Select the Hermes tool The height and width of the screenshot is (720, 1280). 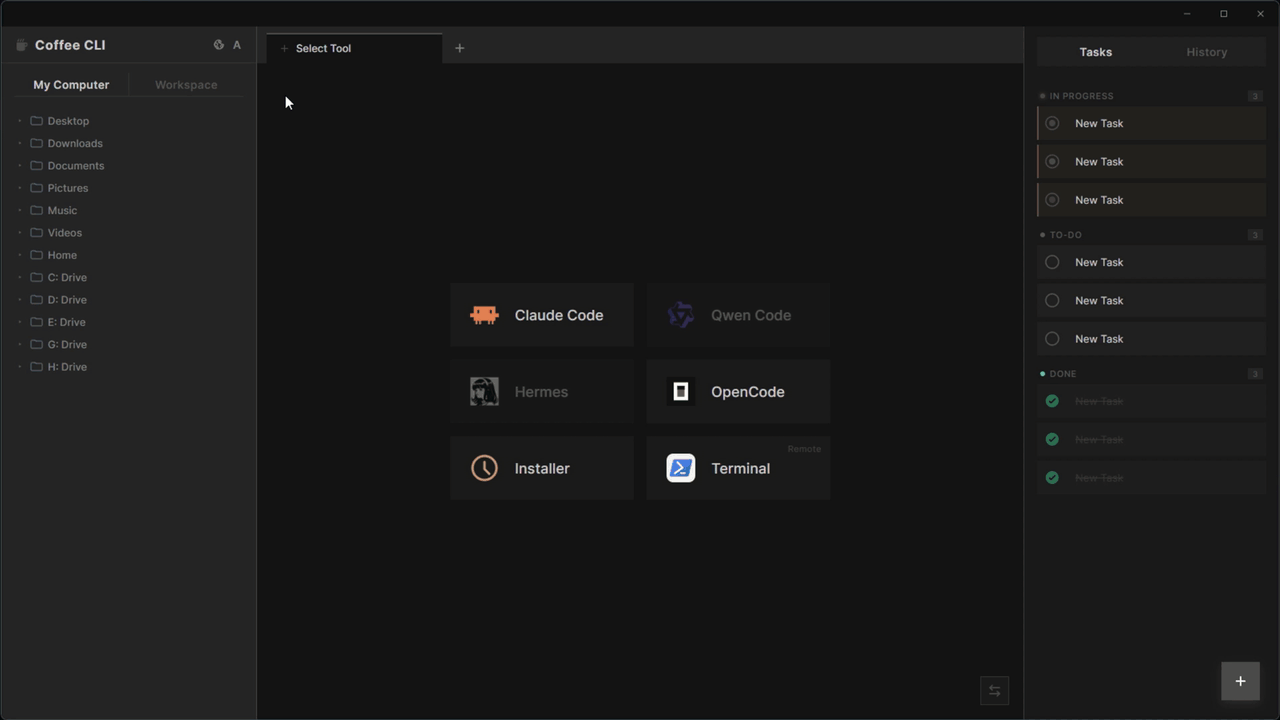pos(541,391)
